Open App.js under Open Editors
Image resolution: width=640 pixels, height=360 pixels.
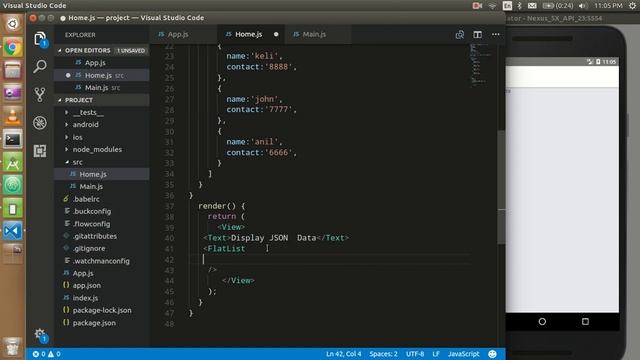pyautogui.click(x=102, y=63)
